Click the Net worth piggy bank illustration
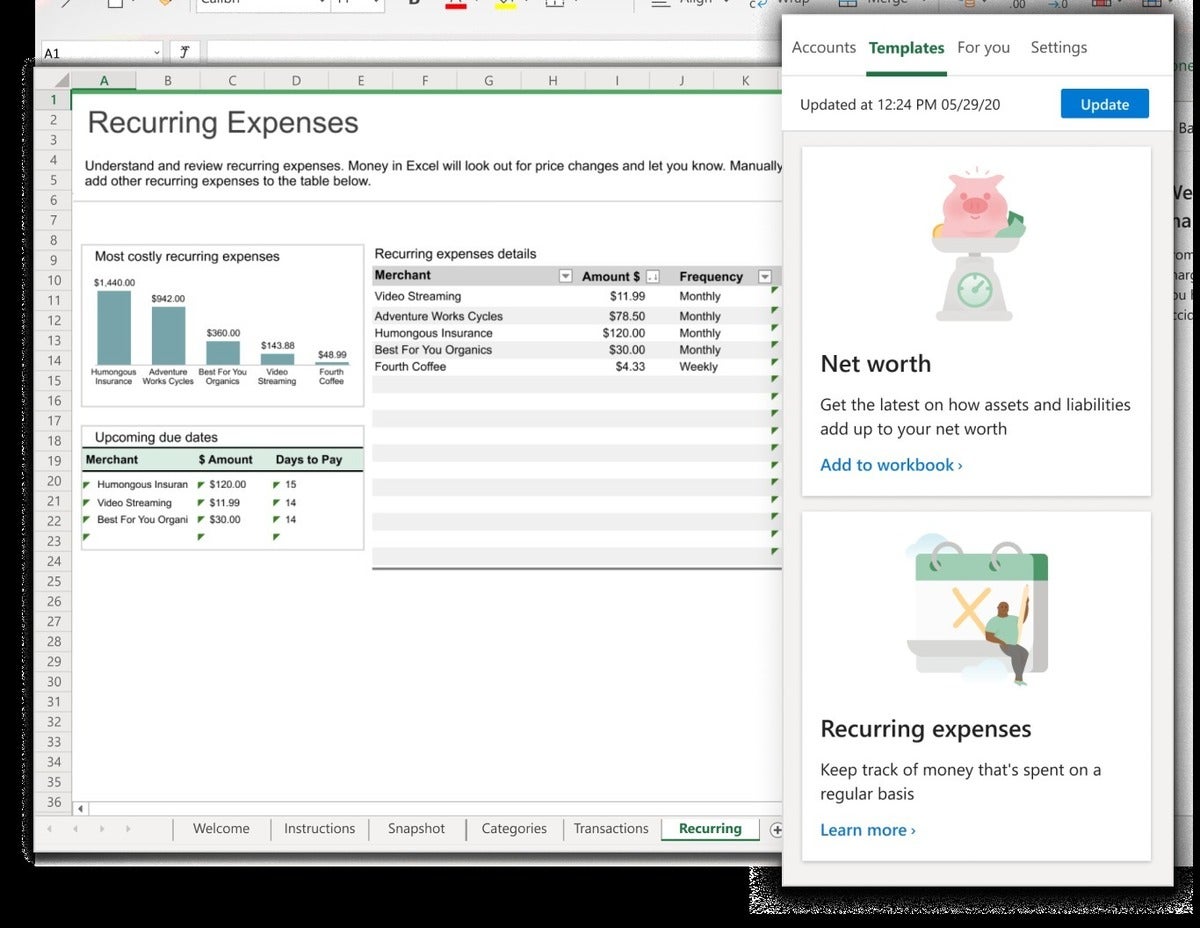The image size is (1200, 928). pos(976,246)
